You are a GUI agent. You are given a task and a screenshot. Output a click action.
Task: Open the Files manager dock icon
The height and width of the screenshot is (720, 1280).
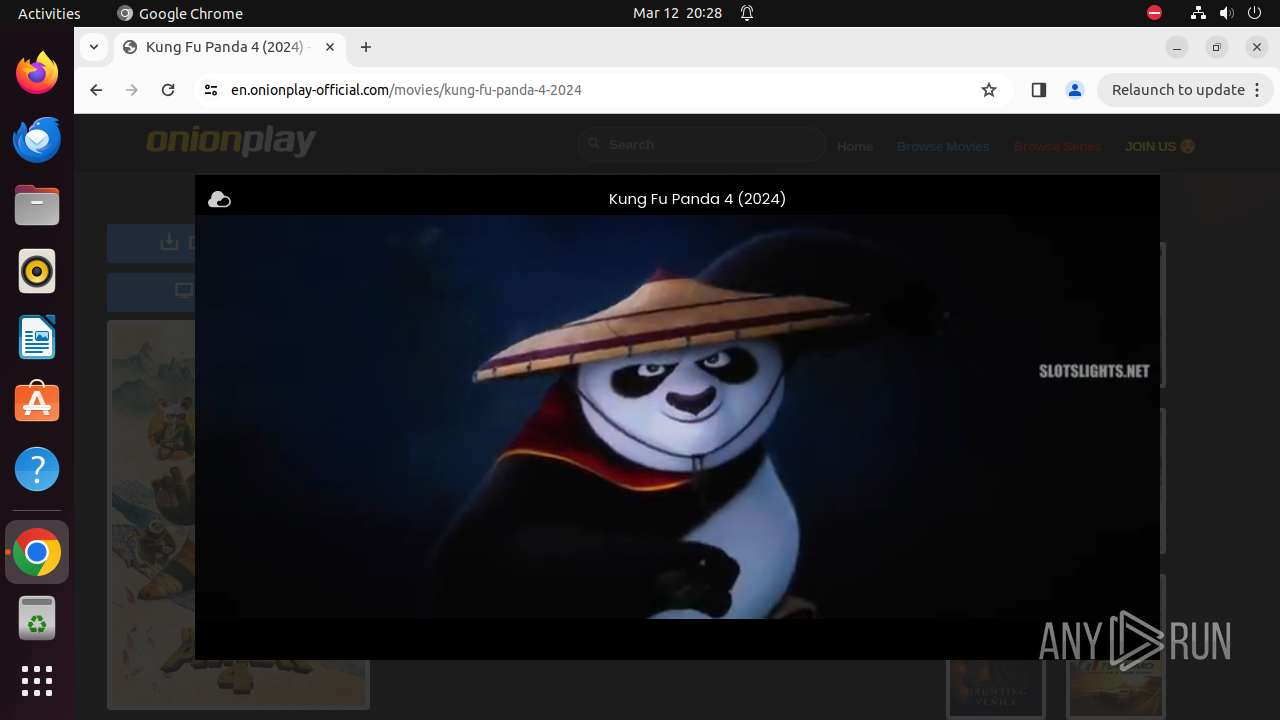[x=37, y=205]
